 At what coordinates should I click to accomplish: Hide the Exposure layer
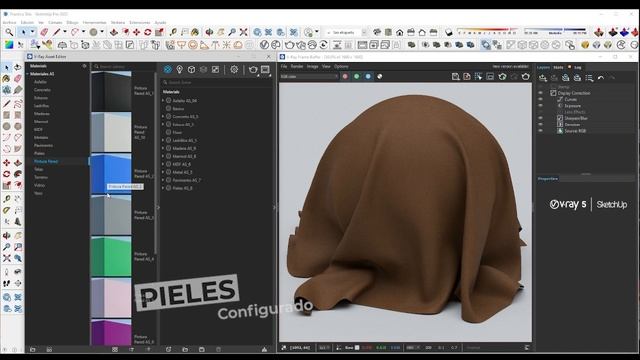pyautogui.click(x=541, y=106)
